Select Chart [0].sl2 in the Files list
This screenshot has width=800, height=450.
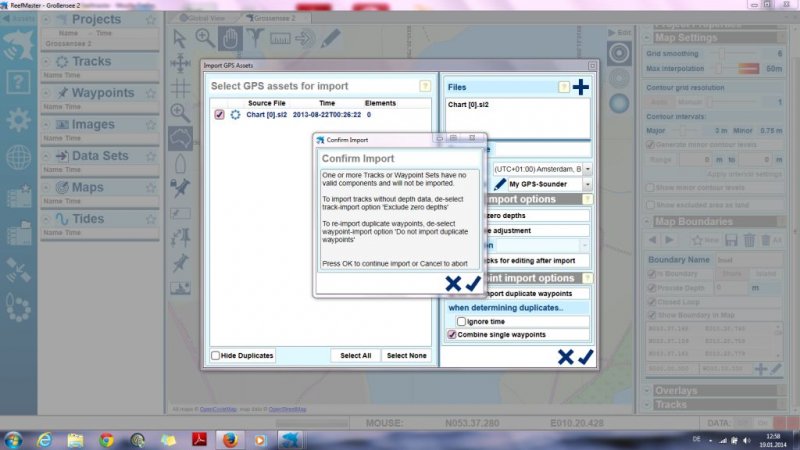(x=469, y=105)
